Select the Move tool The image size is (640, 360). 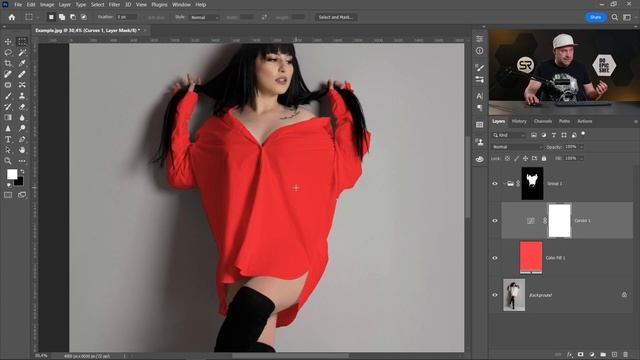click(x=8, y=42)
